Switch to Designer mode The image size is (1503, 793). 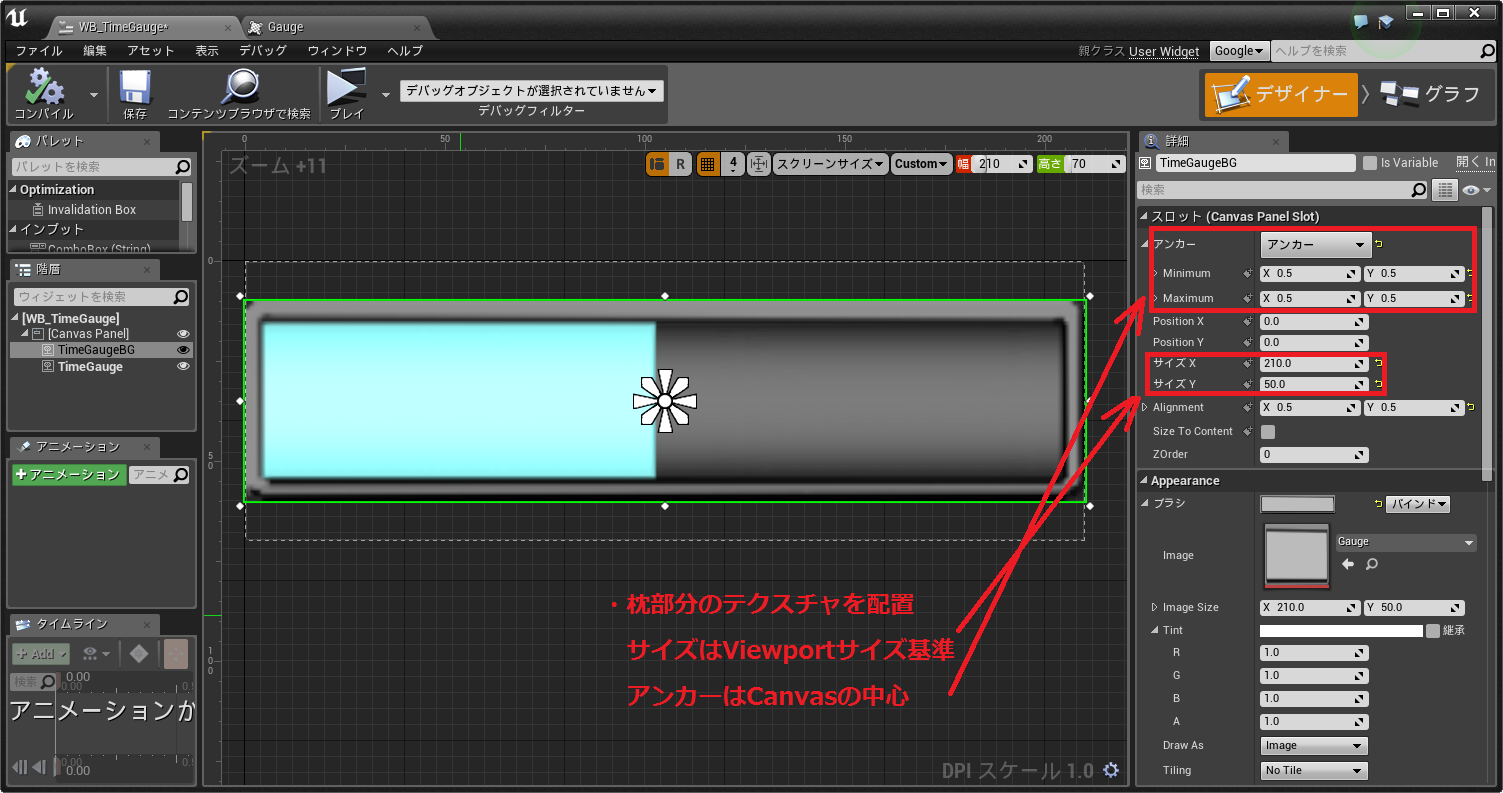click(1281, 94)
